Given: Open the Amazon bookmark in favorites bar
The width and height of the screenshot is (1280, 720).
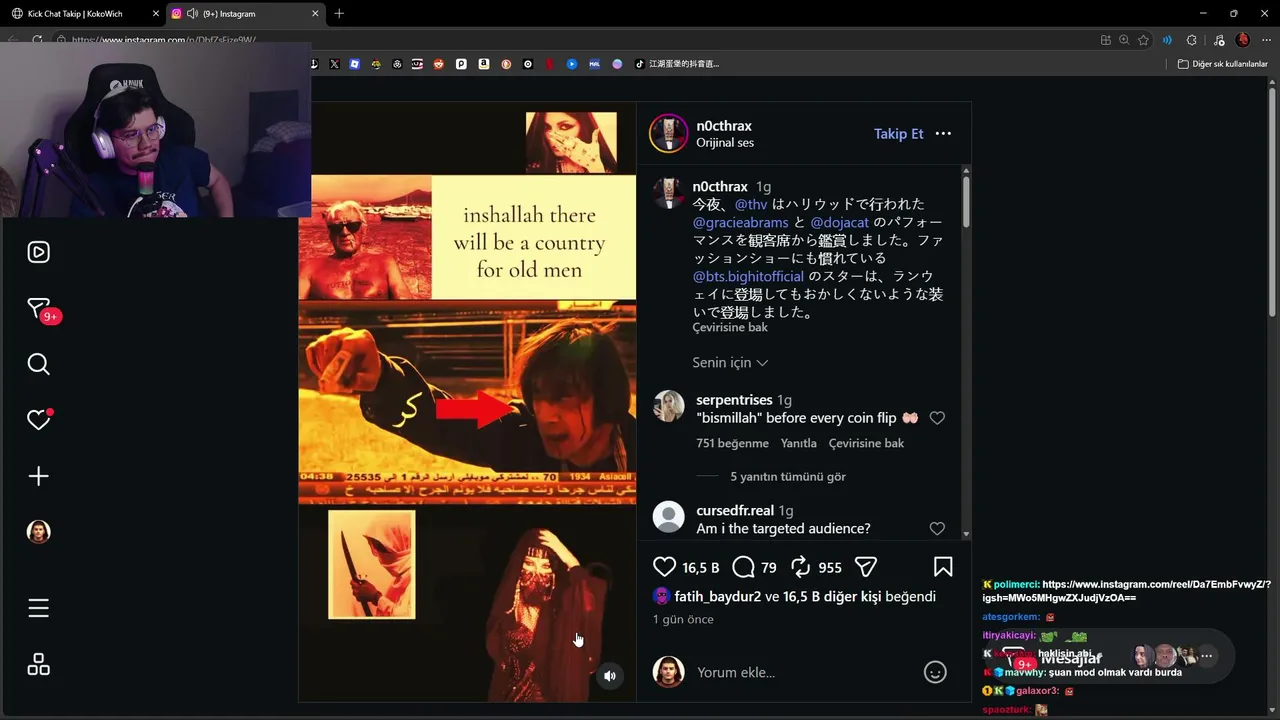Looking at the screenshot, I should click(484, 64).
